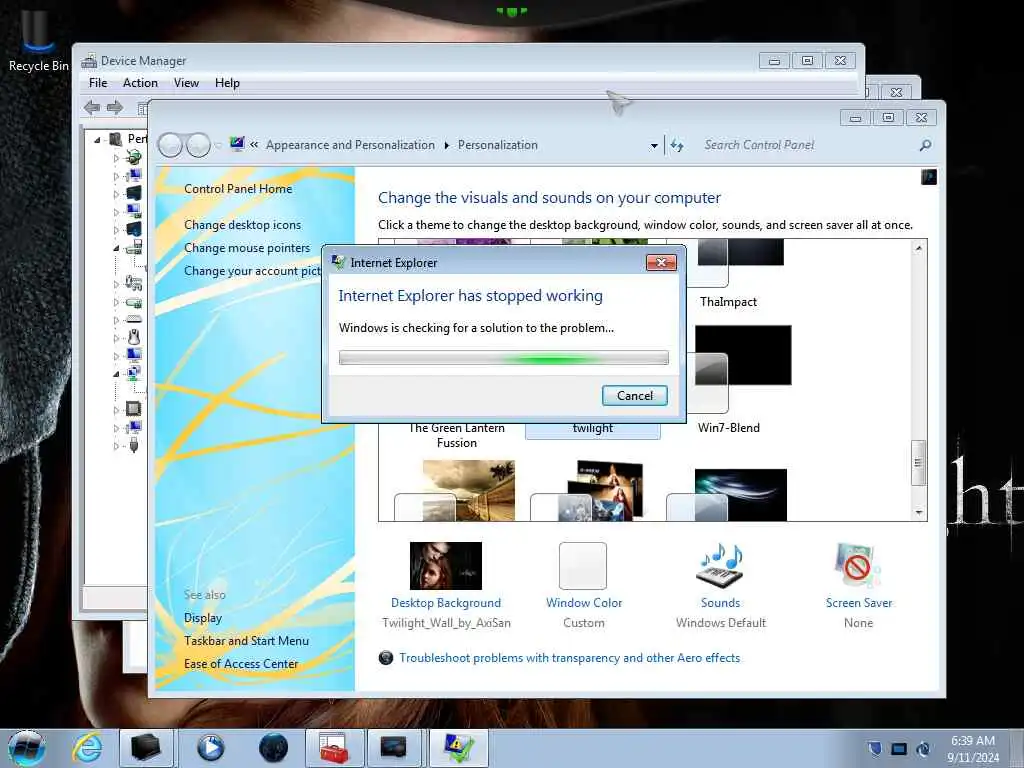The height and width of the screenshot is (768, 1024).
Task: Close the Internet Explorer error dialog
Action: (x=661, y=263)
